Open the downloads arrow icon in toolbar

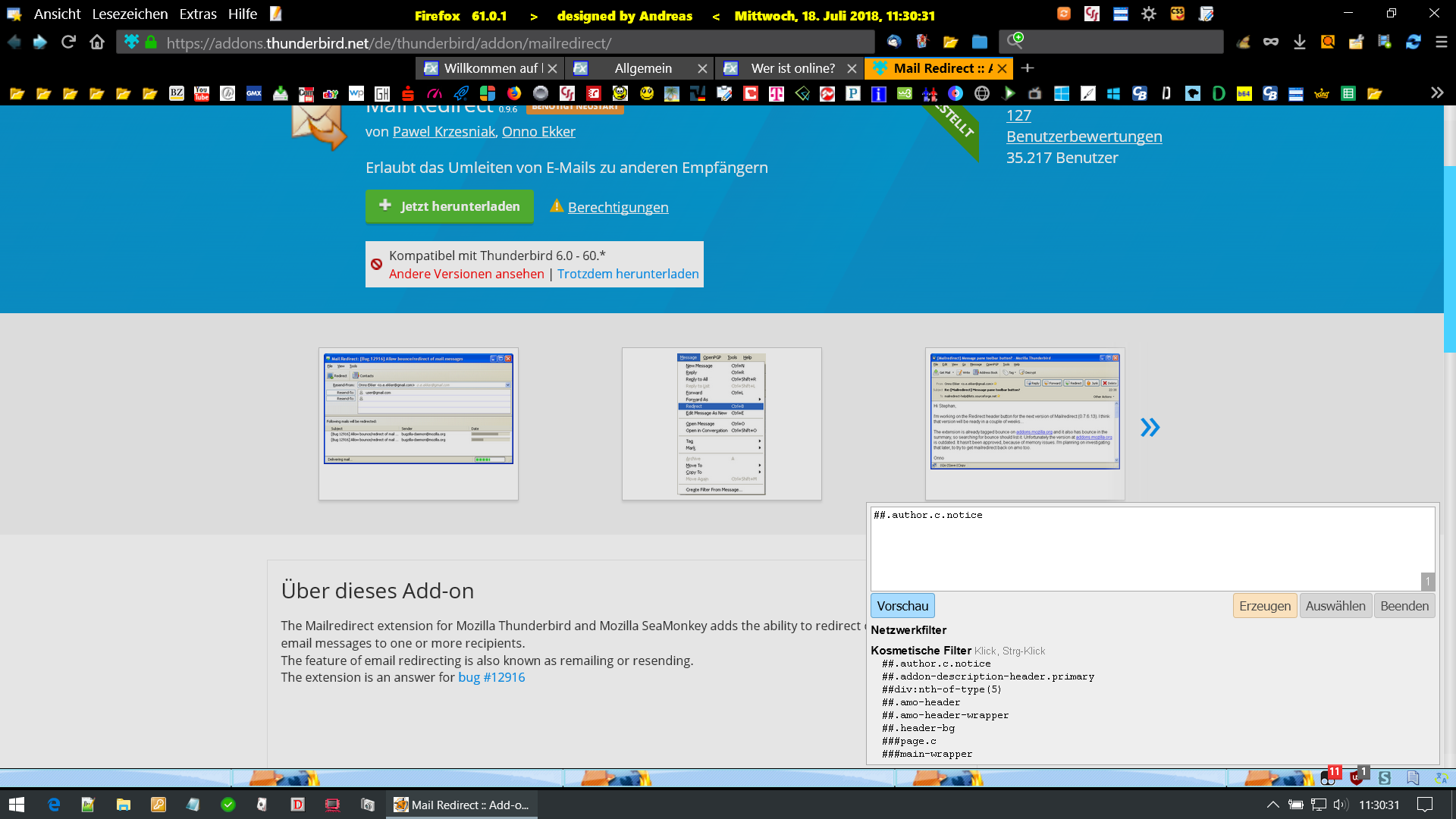click(x=1299, y=42)
